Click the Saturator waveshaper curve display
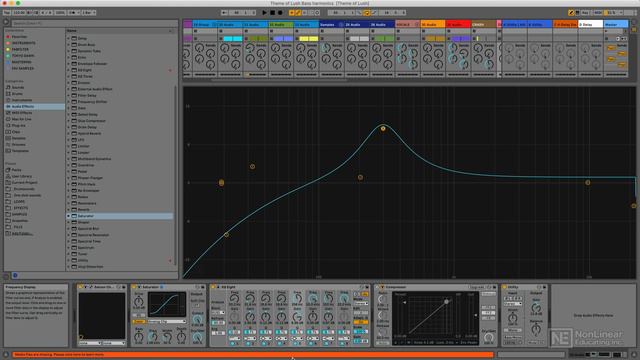Image resolution: width=640 pixels, height=360 pixels. pyautogui.click(x=167, y=304)
